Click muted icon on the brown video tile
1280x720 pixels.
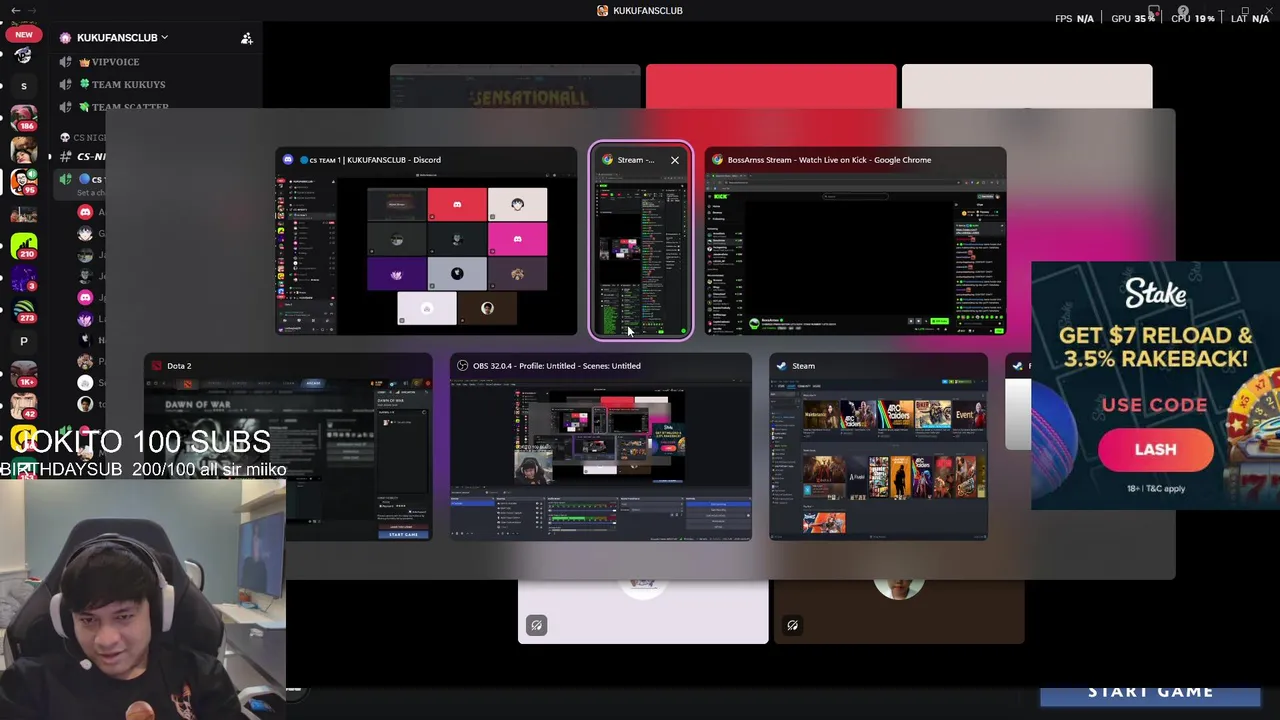(x=792, y=626)
